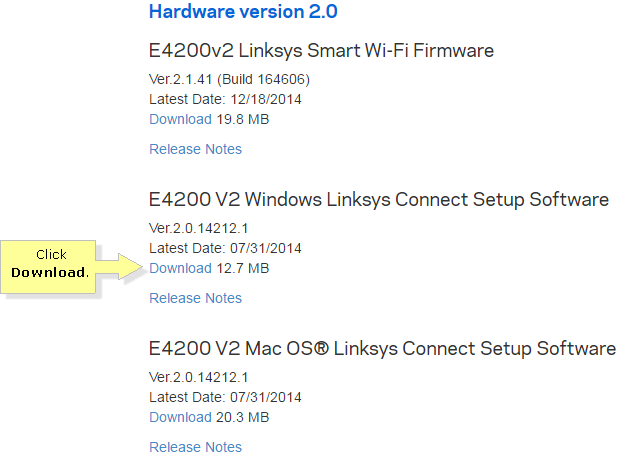This screenshot has width=620, height=456.
Task: Click the yellow Click Download callout box
Action: (48, 267)
